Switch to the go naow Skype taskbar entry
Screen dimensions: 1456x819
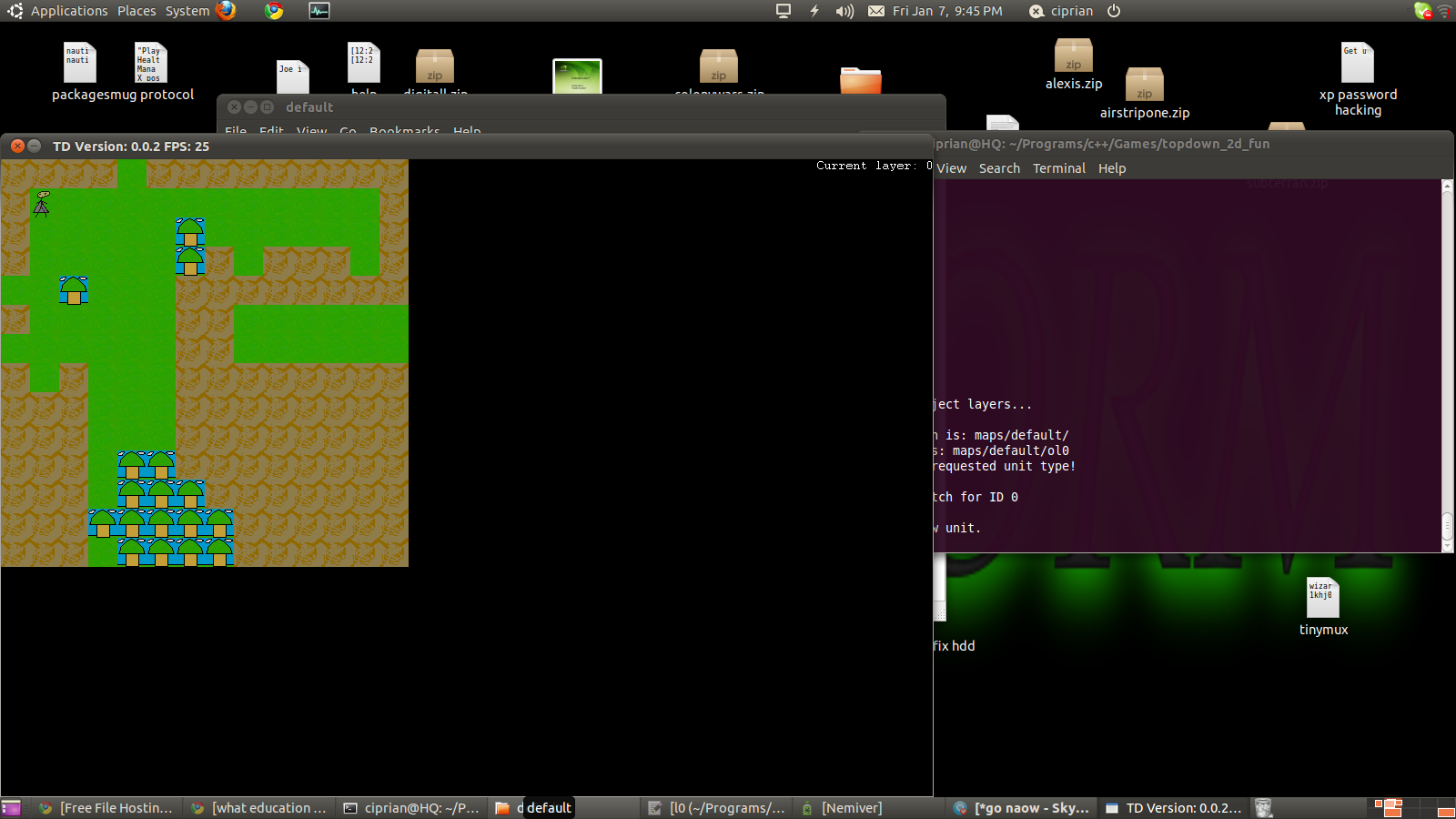pos(1021,808)
